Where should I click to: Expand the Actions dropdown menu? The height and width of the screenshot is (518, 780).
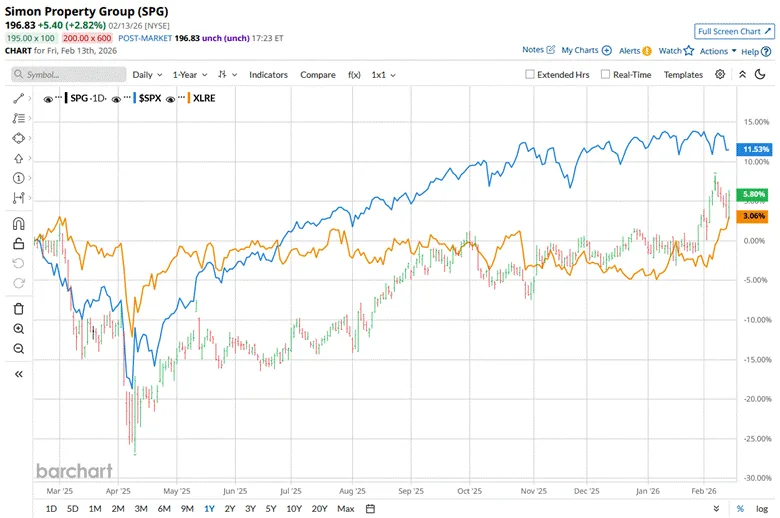pyautogui.click(x=718, y=51)
